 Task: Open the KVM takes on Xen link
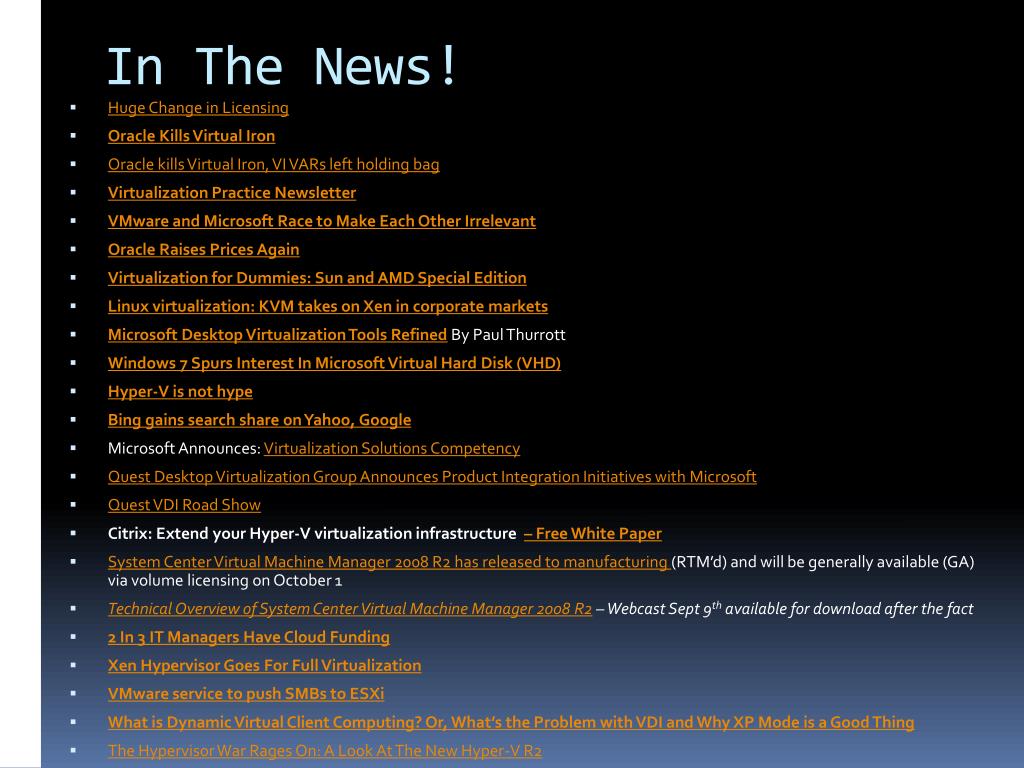coord(328,306)
